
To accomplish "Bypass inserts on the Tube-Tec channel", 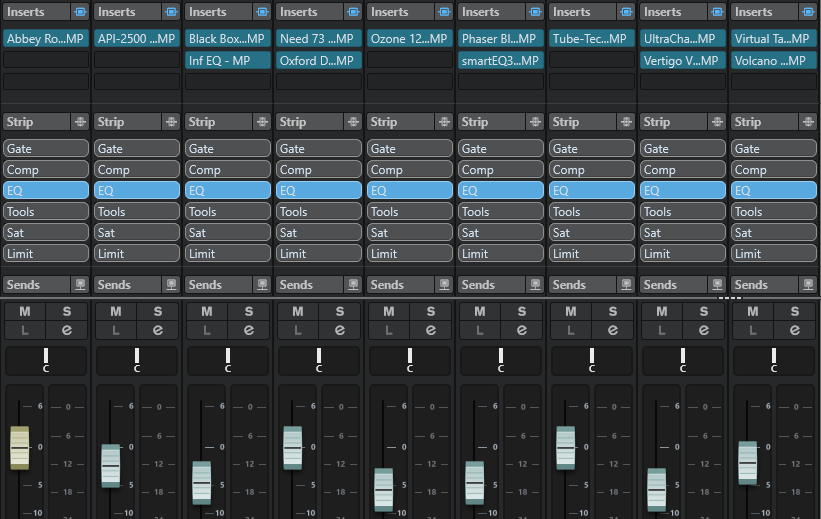I will coord(626,12).
